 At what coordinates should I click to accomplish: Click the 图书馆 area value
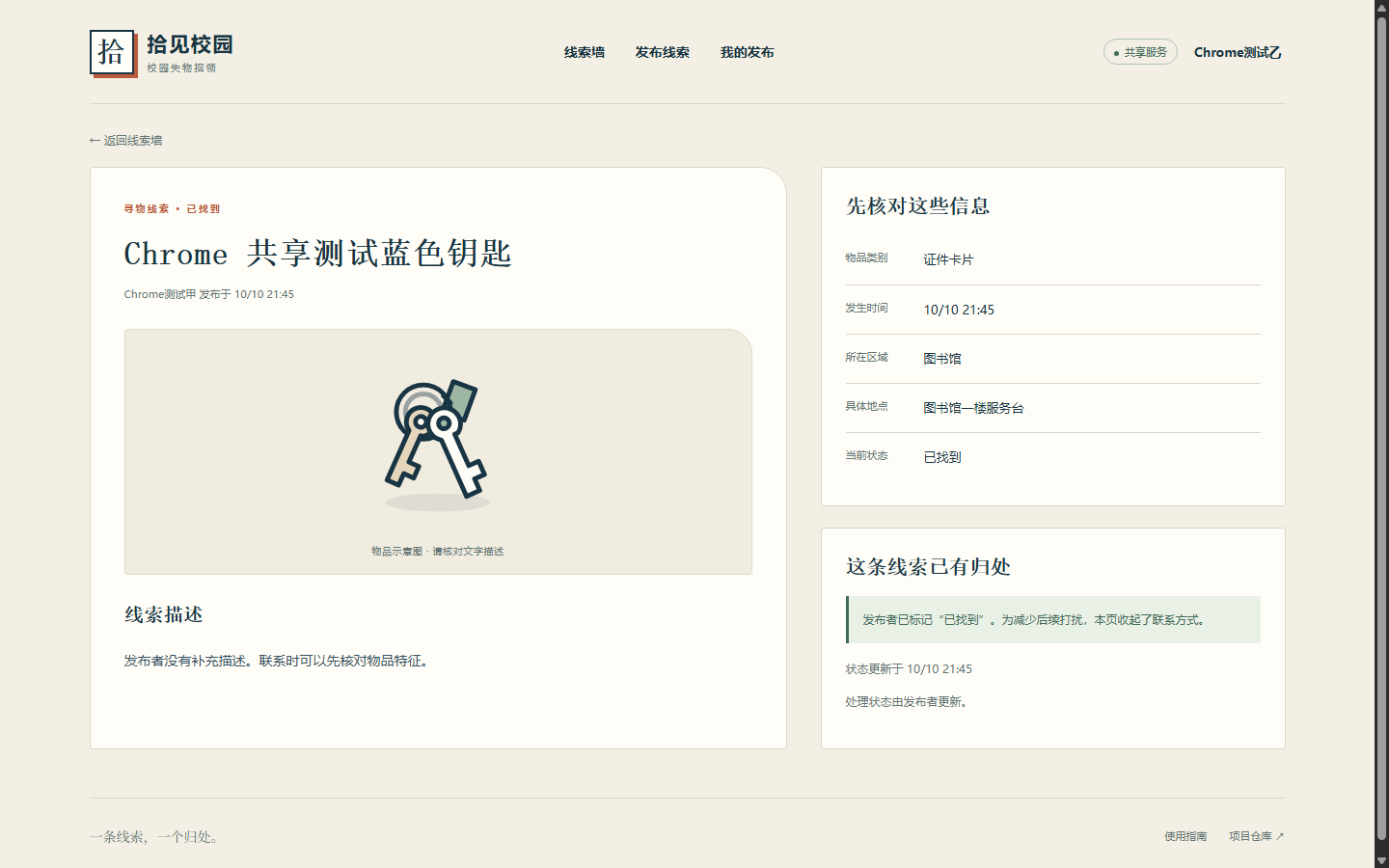942,359
